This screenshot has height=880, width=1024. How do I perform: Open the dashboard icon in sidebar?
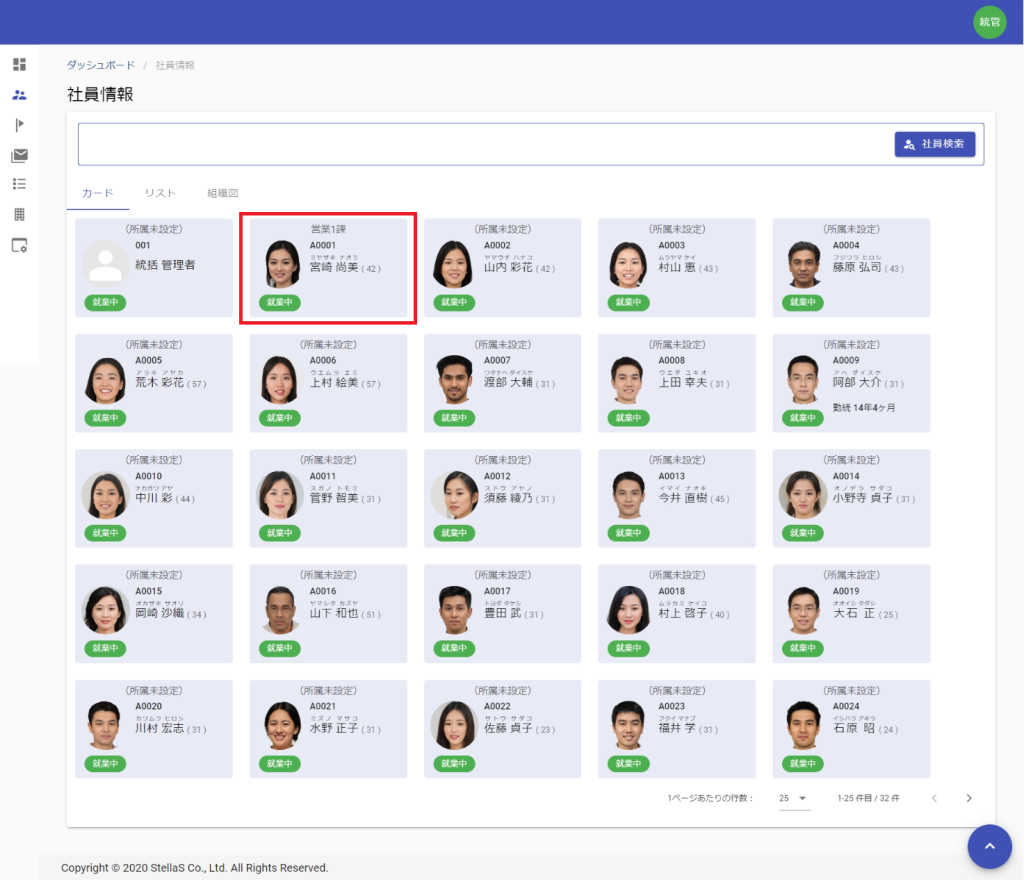[19, 65]
